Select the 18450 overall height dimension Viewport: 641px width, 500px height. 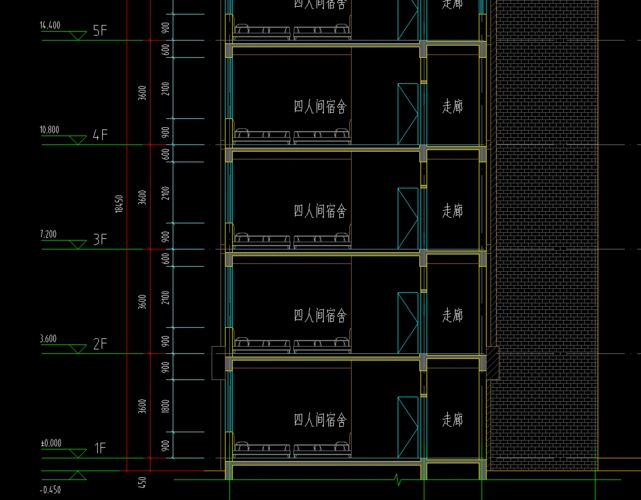pos(119,203)
